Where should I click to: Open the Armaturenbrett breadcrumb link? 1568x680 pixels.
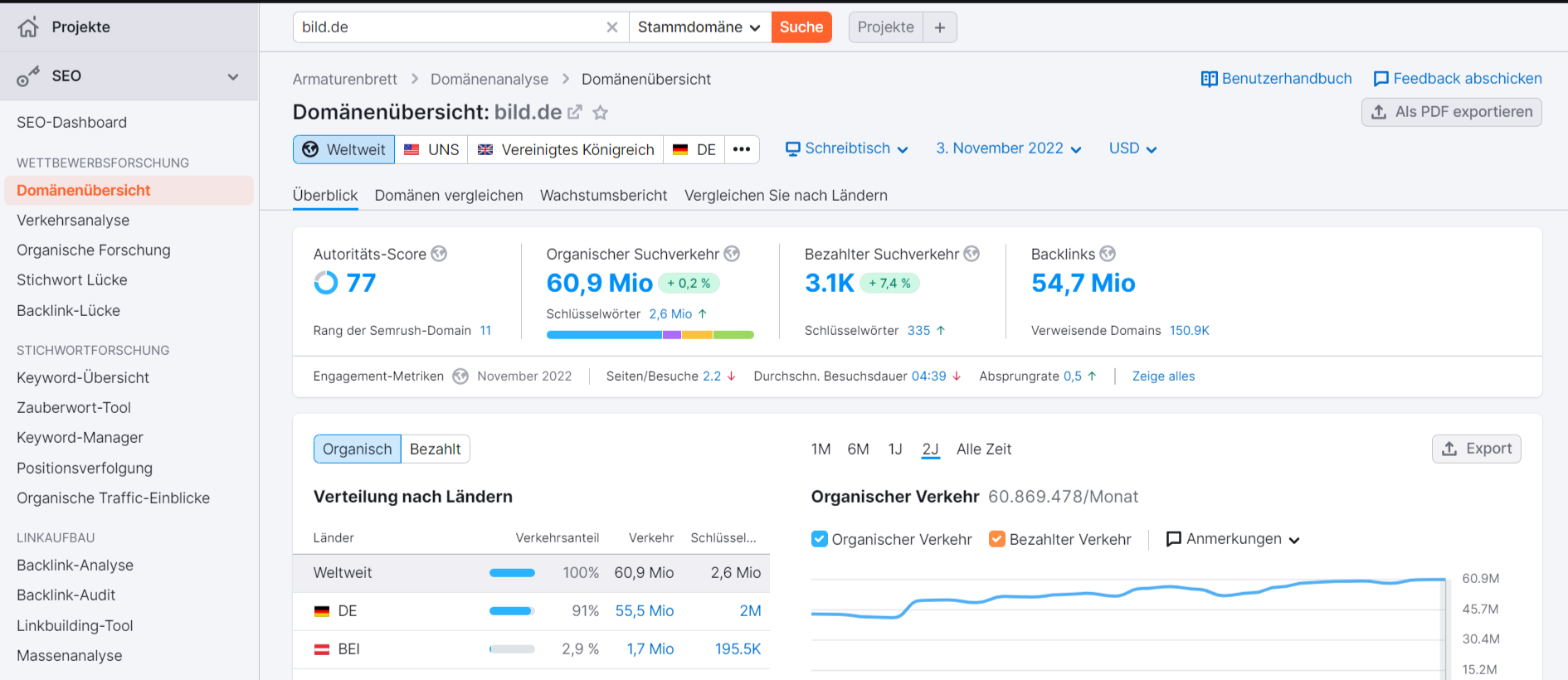pyautogui.click(x=345, y=79)
